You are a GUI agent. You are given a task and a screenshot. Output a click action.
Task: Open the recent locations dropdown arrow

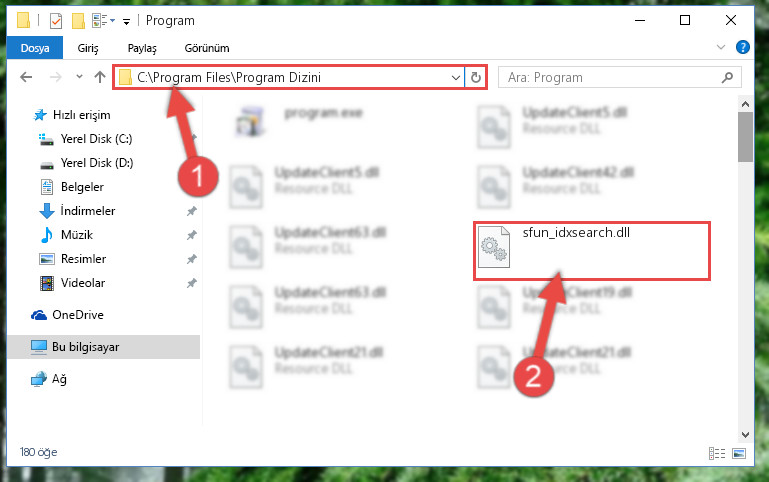point(79,77)
